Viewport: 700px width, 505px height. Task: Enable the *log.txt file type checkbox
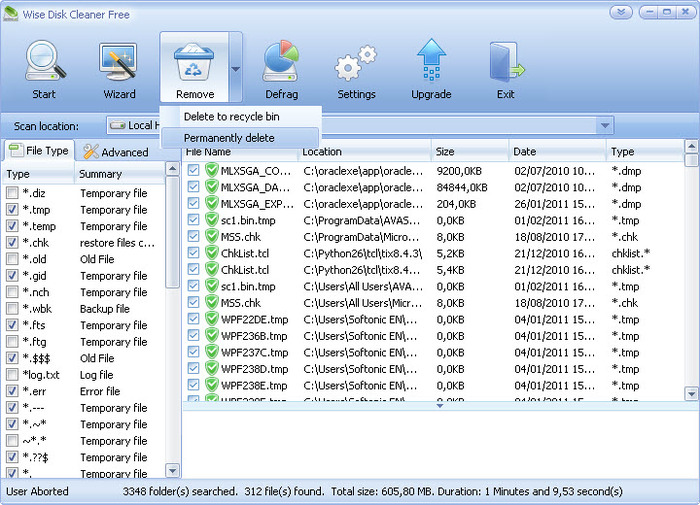[x=12, y=375]
